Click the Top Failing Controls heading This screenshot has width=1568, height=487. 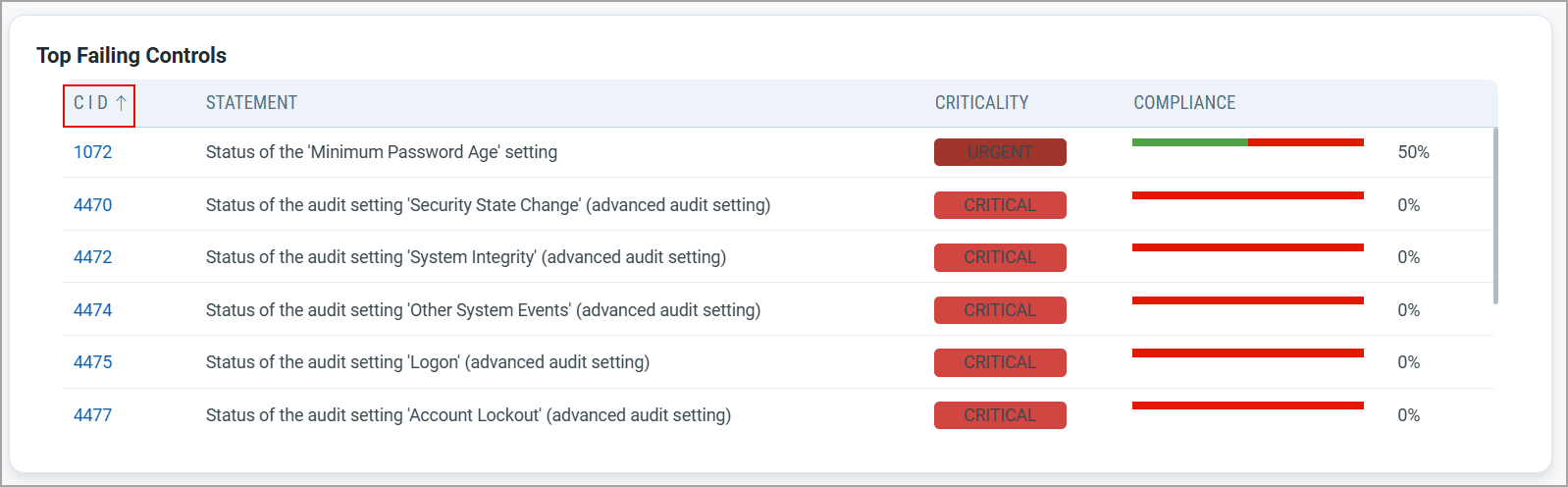(x=131, y=56)
